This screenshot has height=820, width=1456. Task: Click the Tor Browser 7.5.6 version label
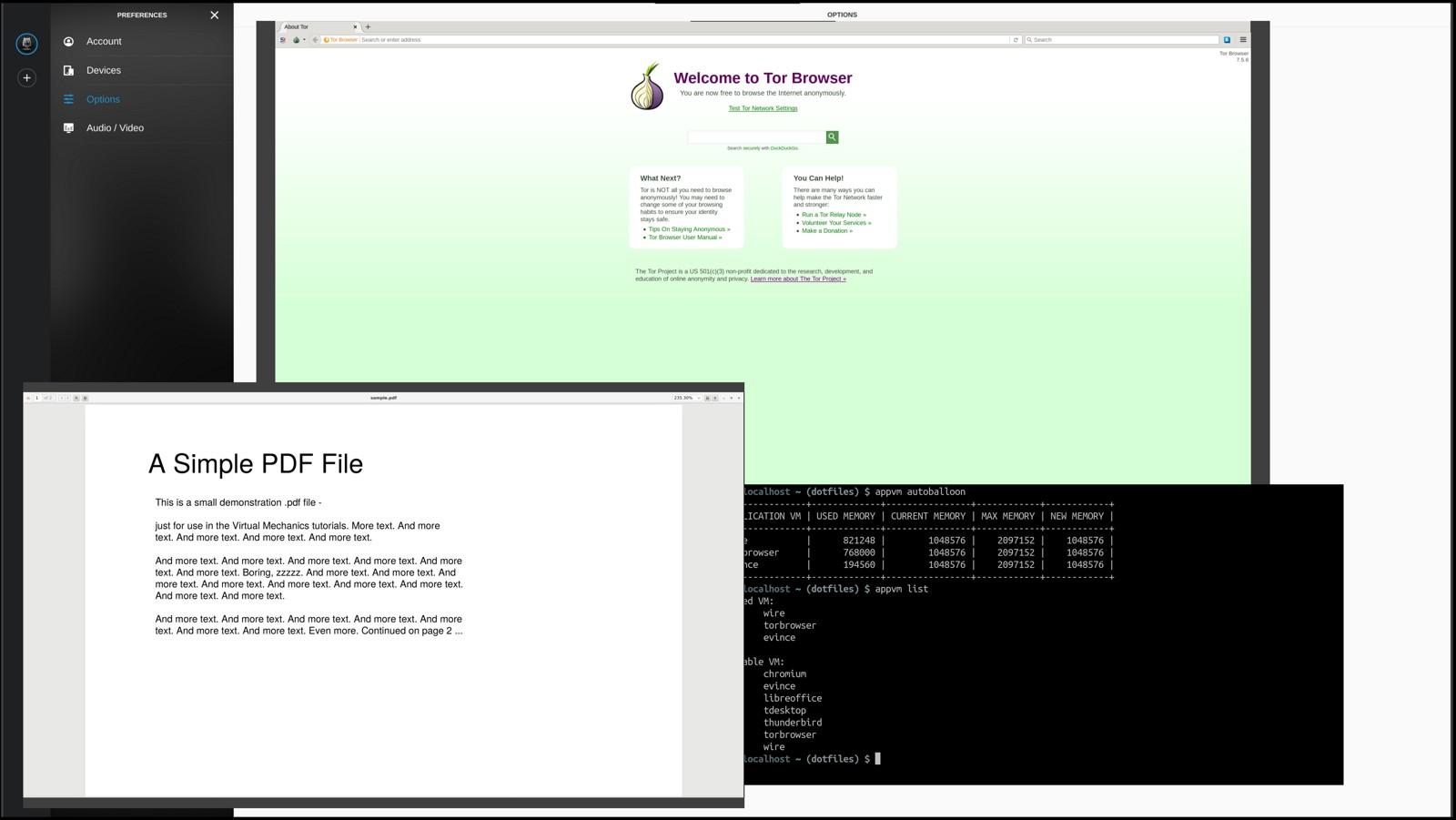coord(1234,56)
